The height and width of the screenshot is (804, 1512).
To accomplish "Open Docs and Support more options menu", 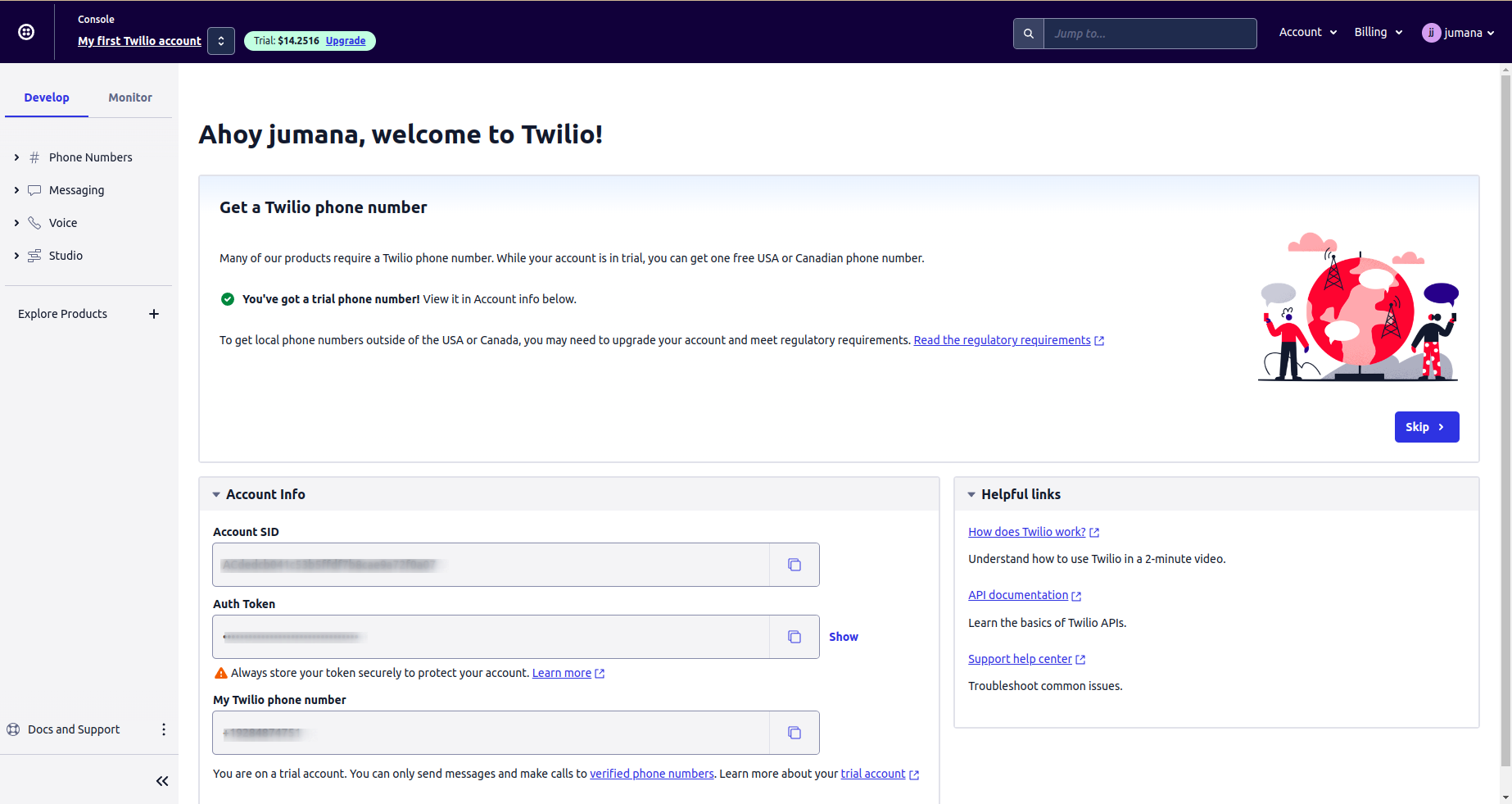I will click(164, 729).
